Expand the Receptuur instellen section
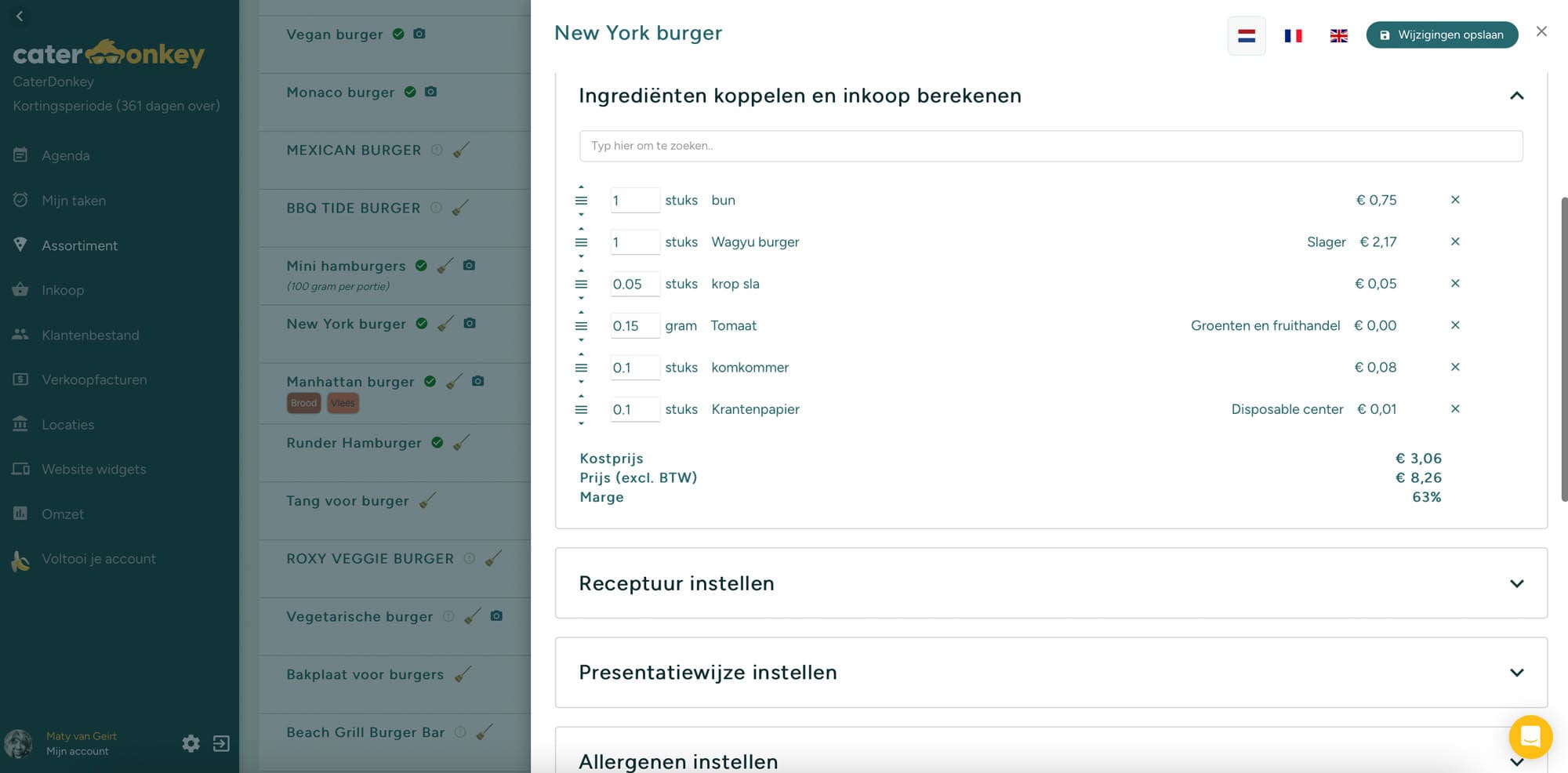1568x773 pixels. pos(1516,583)
